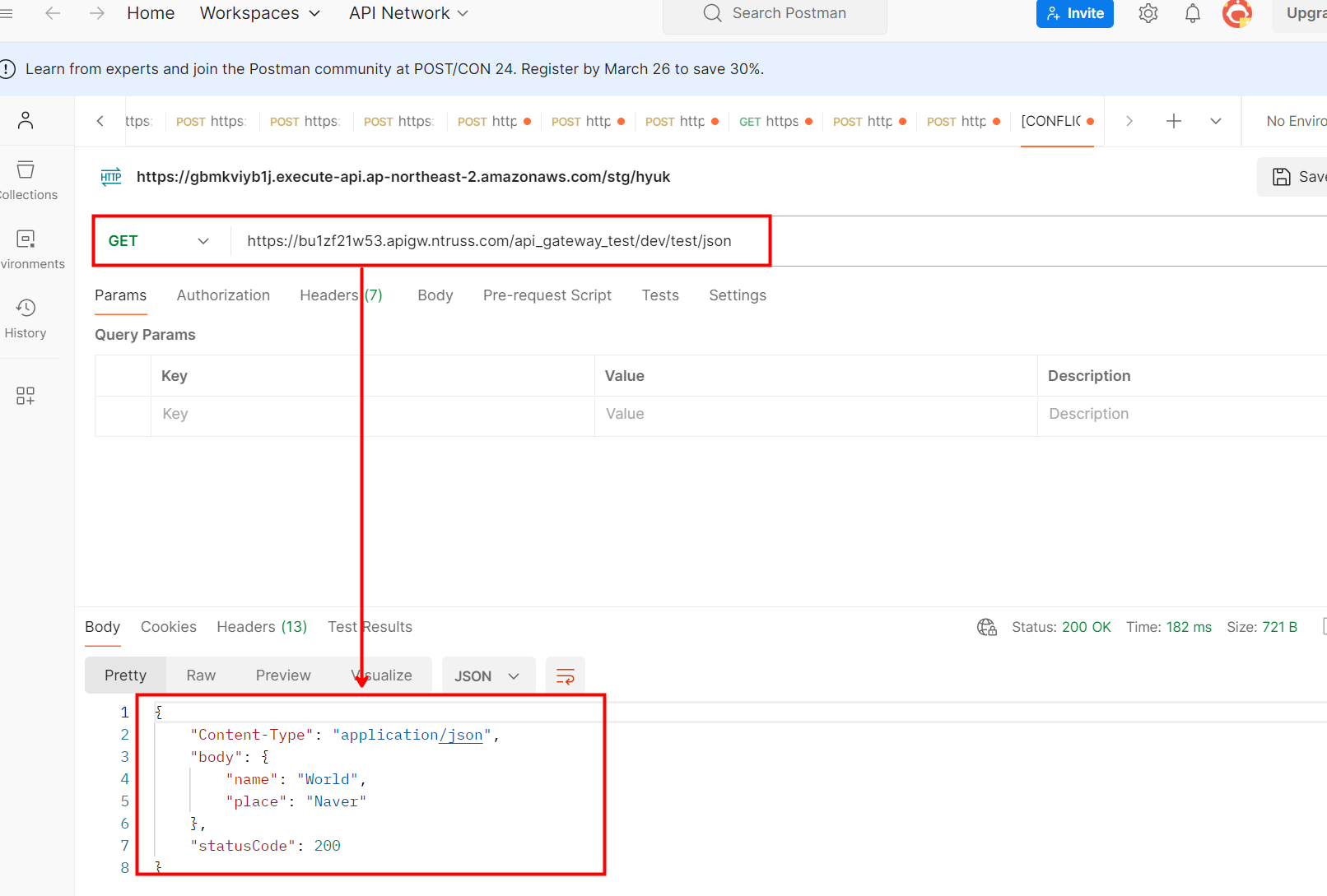Switch response view to Raw
The image size is (1327, 896).
click(x=201, y=675)
